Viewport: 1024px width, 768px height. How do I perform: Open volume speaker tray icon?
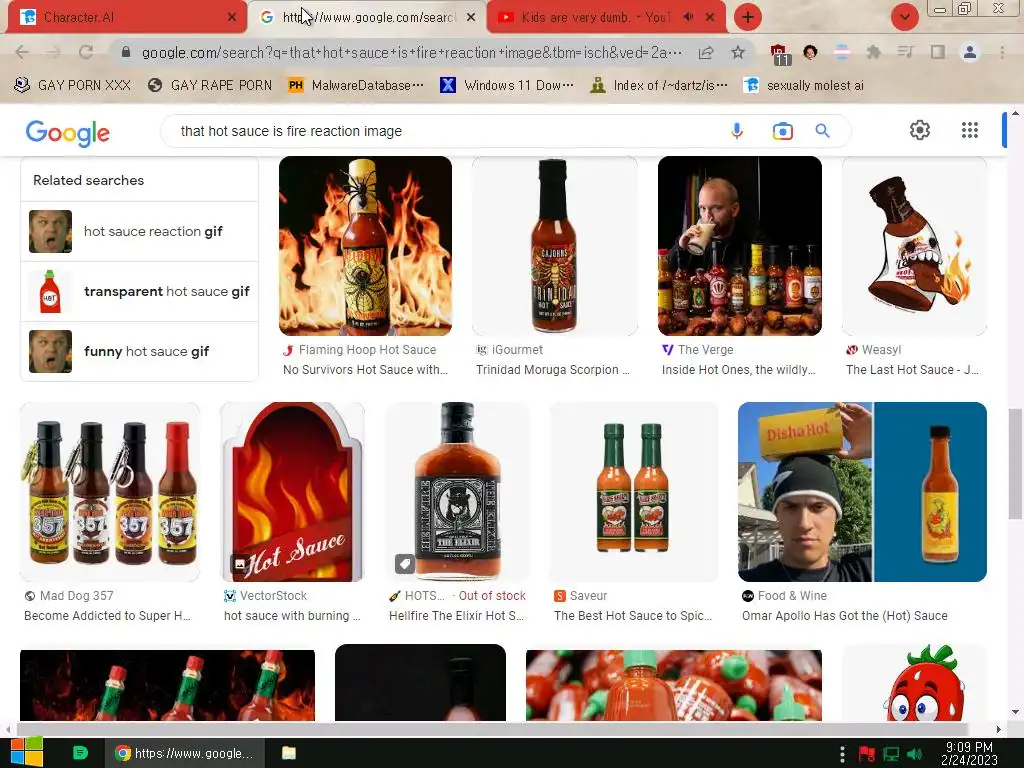914,754
